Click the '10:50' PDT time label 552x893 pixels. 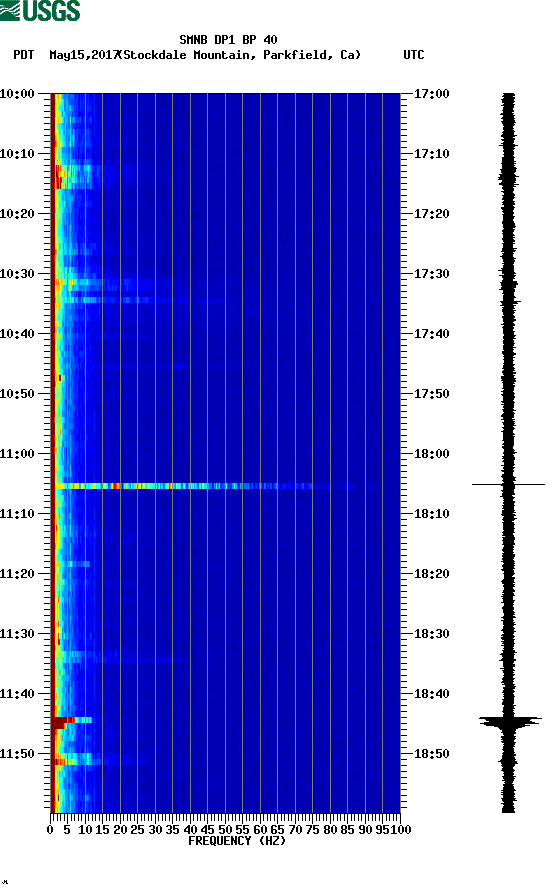(17, 394)
